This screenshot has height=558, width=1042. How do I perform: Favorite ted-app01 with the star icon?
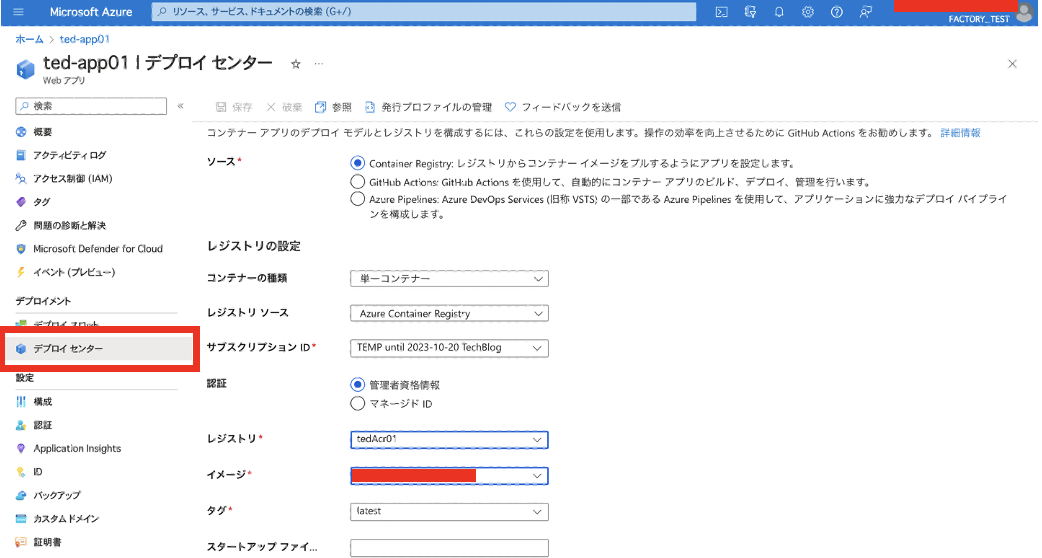click(x=296, y=64)
